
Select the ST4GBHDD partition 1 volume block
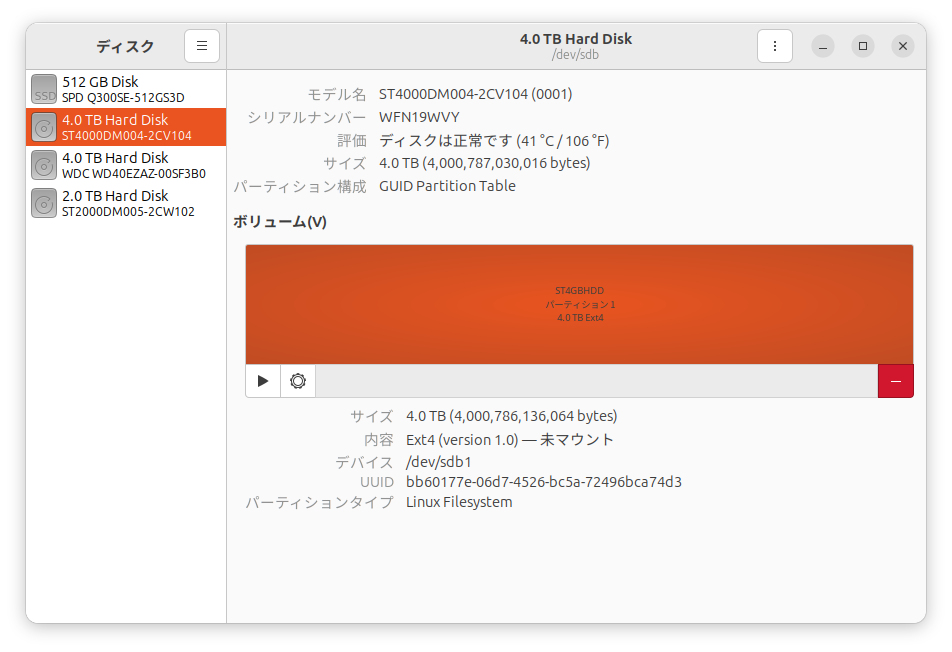pos(579,304)
